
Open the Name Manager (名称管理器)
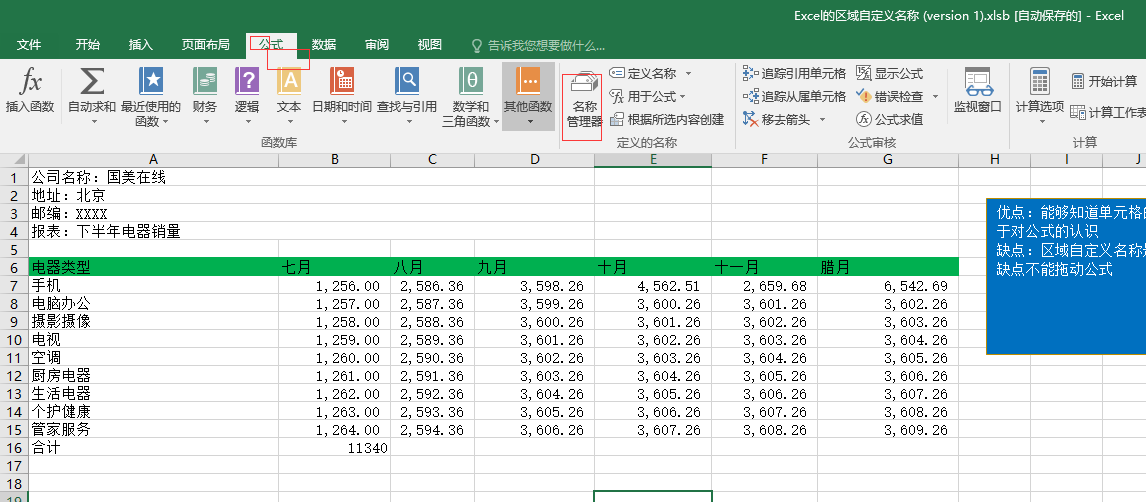pos(585,101)
